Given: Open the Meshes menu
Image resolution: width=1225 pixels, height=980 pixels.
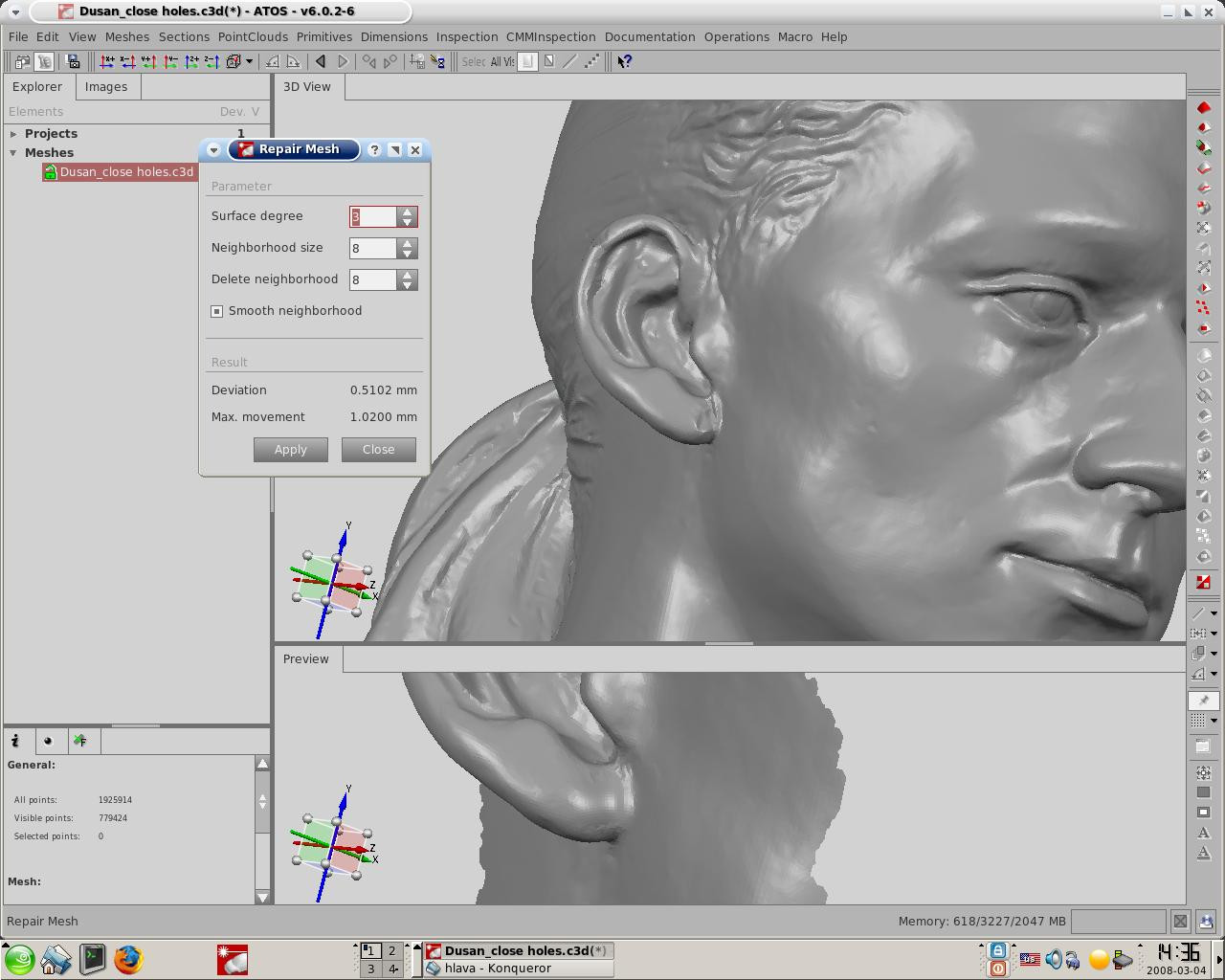Looking at the screenshot, I should pos(126,36).
